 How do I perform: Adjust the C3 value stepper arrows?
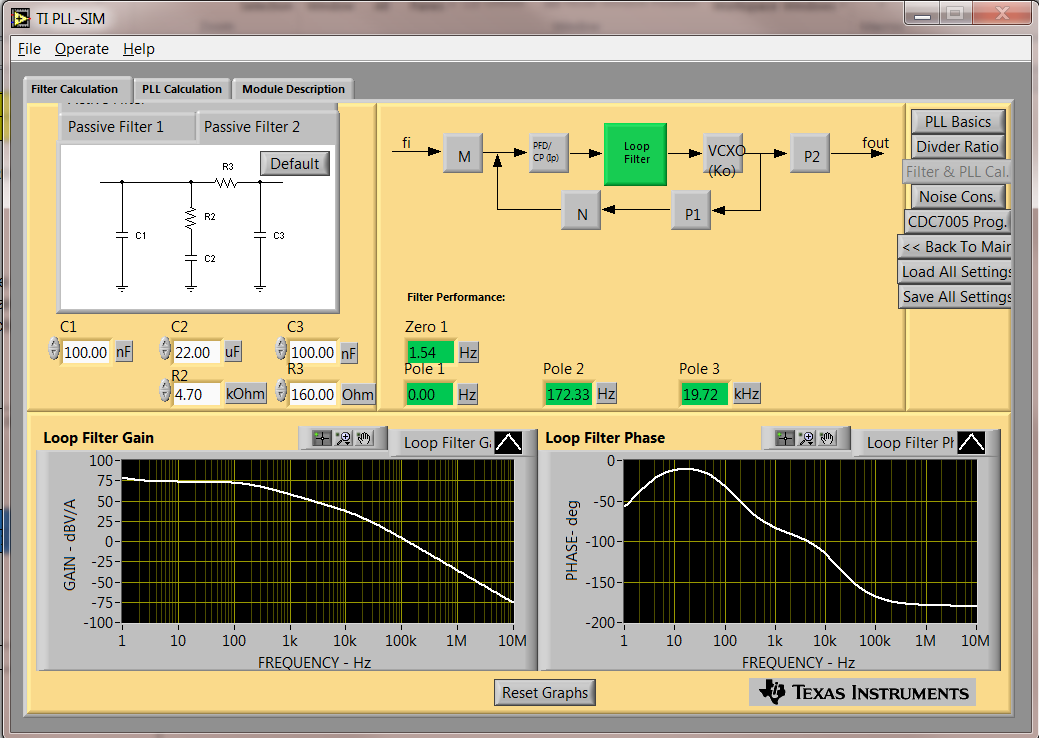281,348
